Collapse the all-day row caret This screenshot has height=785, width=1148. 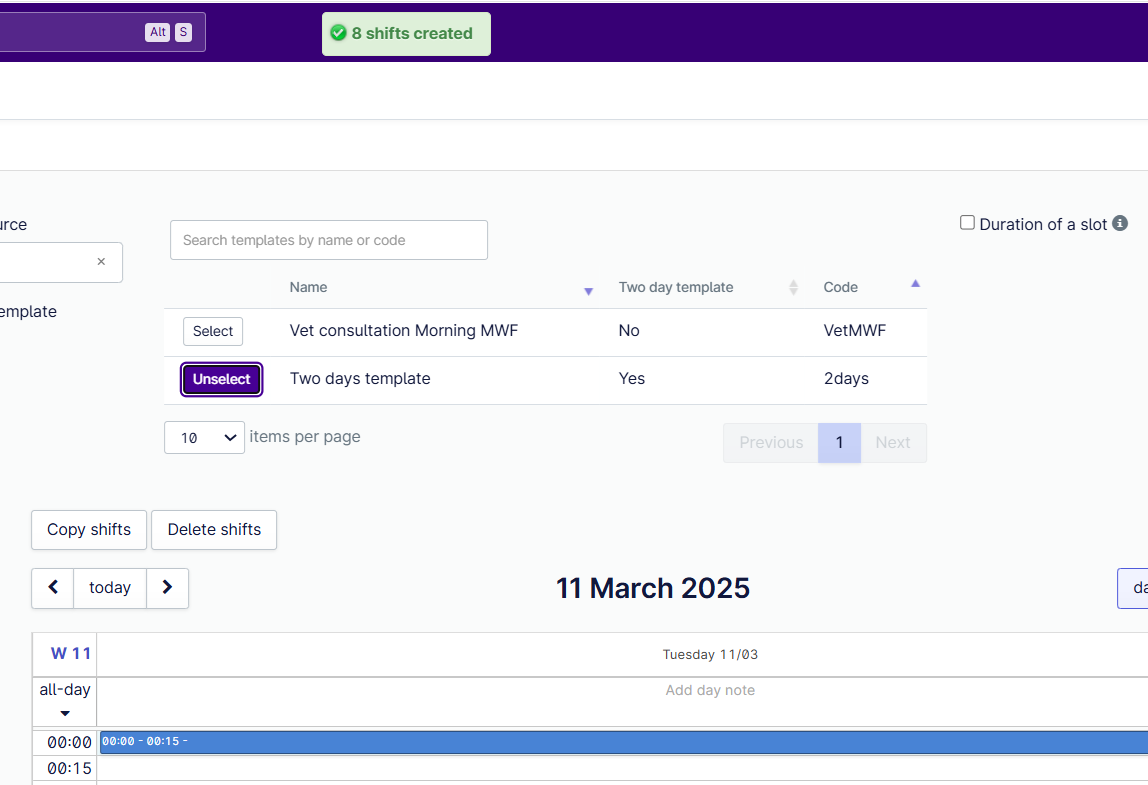point(64,713)
